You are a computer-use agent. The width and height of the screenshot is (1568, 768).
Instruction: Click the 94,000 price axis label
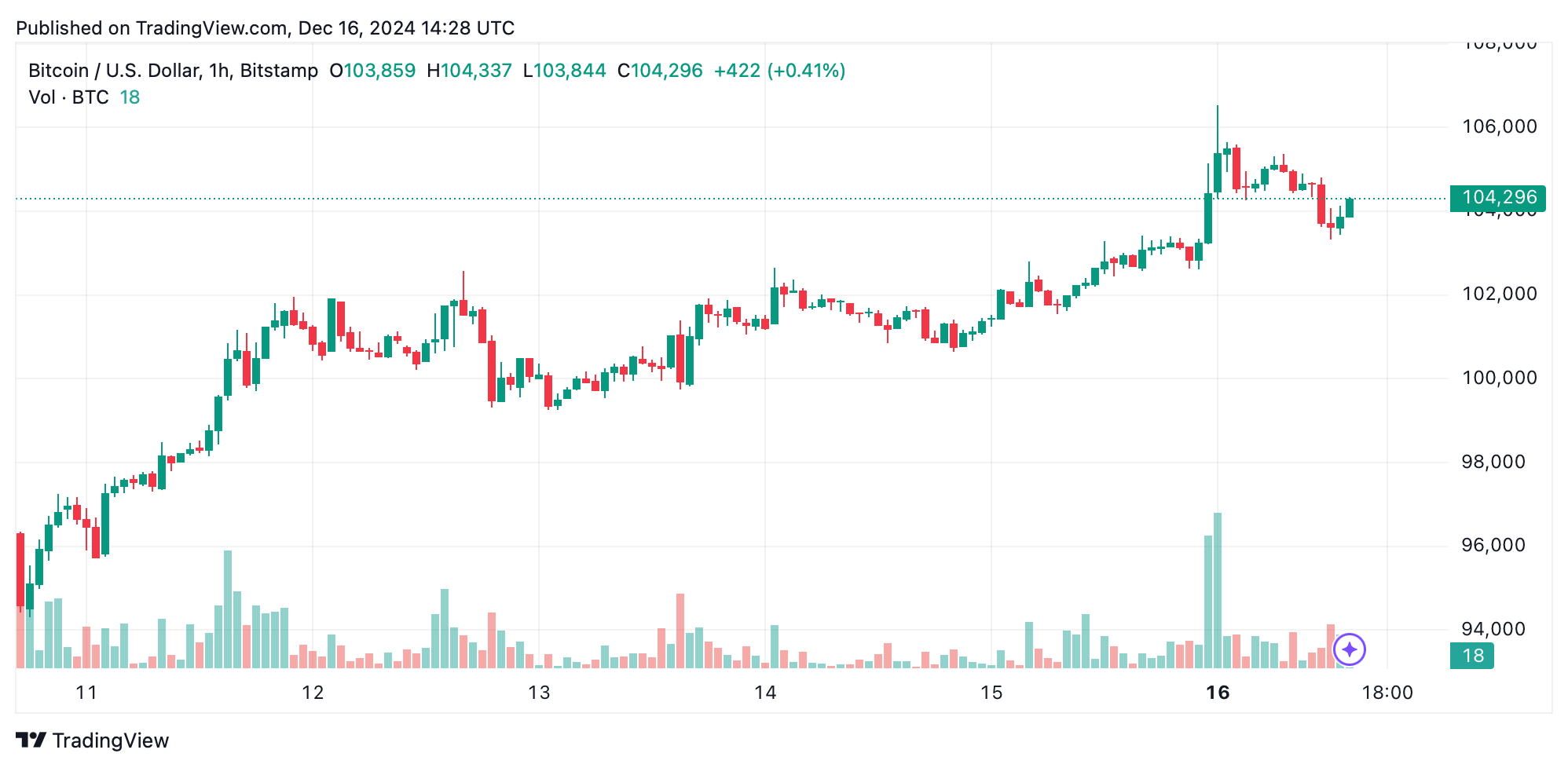[1493, 629]
